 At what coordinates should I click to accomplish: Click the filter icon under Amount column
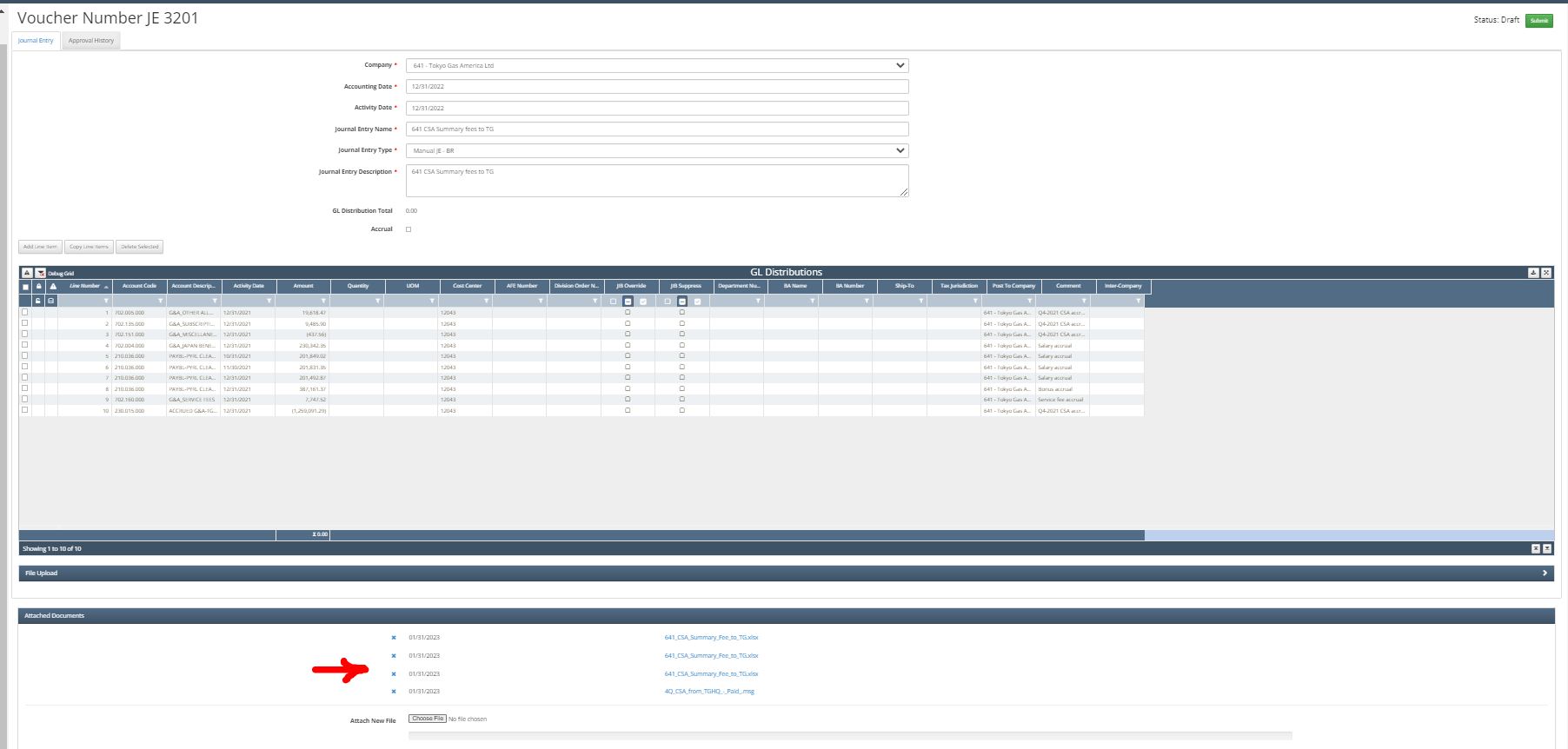click(323, 302)
